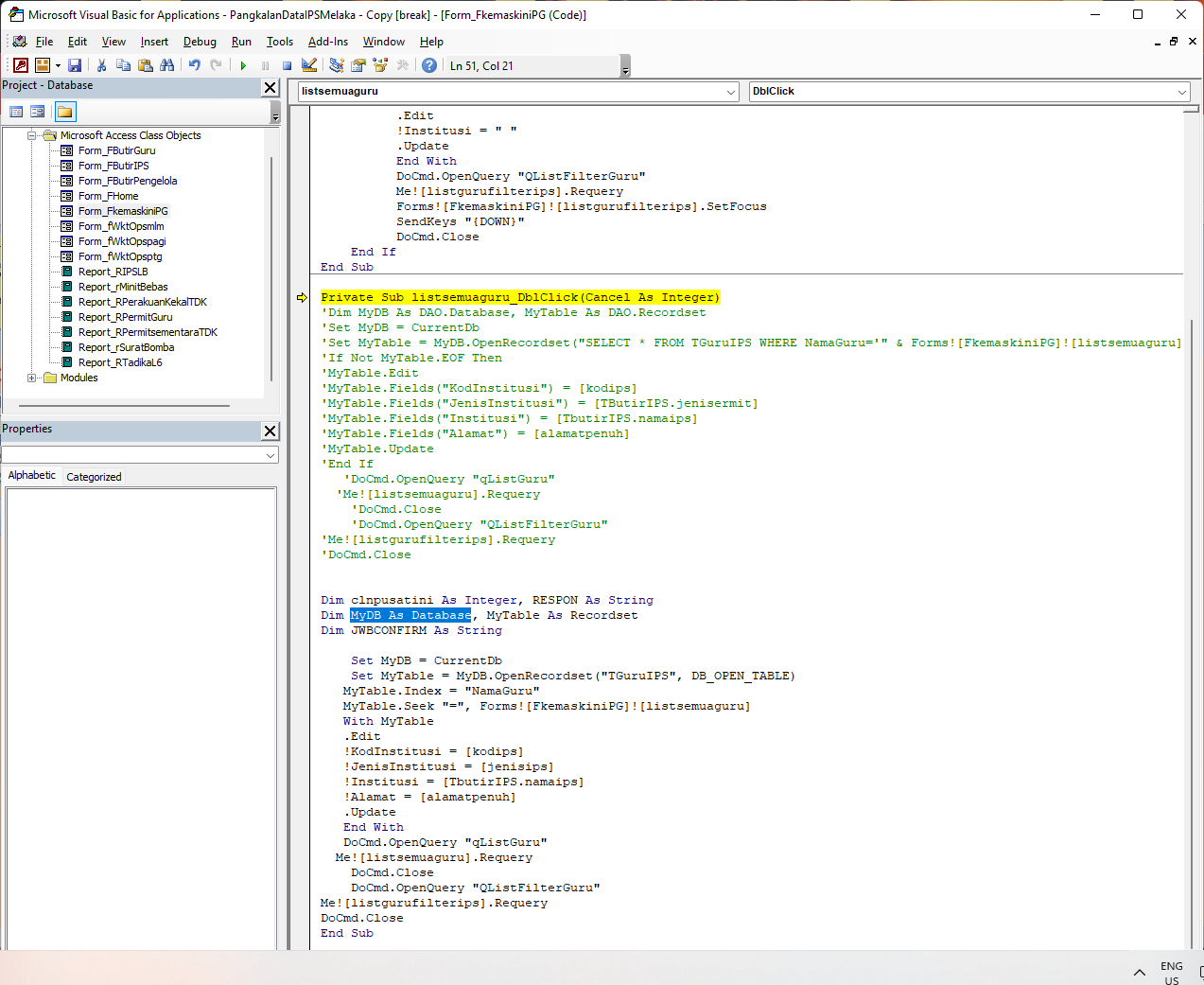This screenshot has height=985, width=1204.
Task: Open Find with the binoculars icon
Action: point(167,65)
